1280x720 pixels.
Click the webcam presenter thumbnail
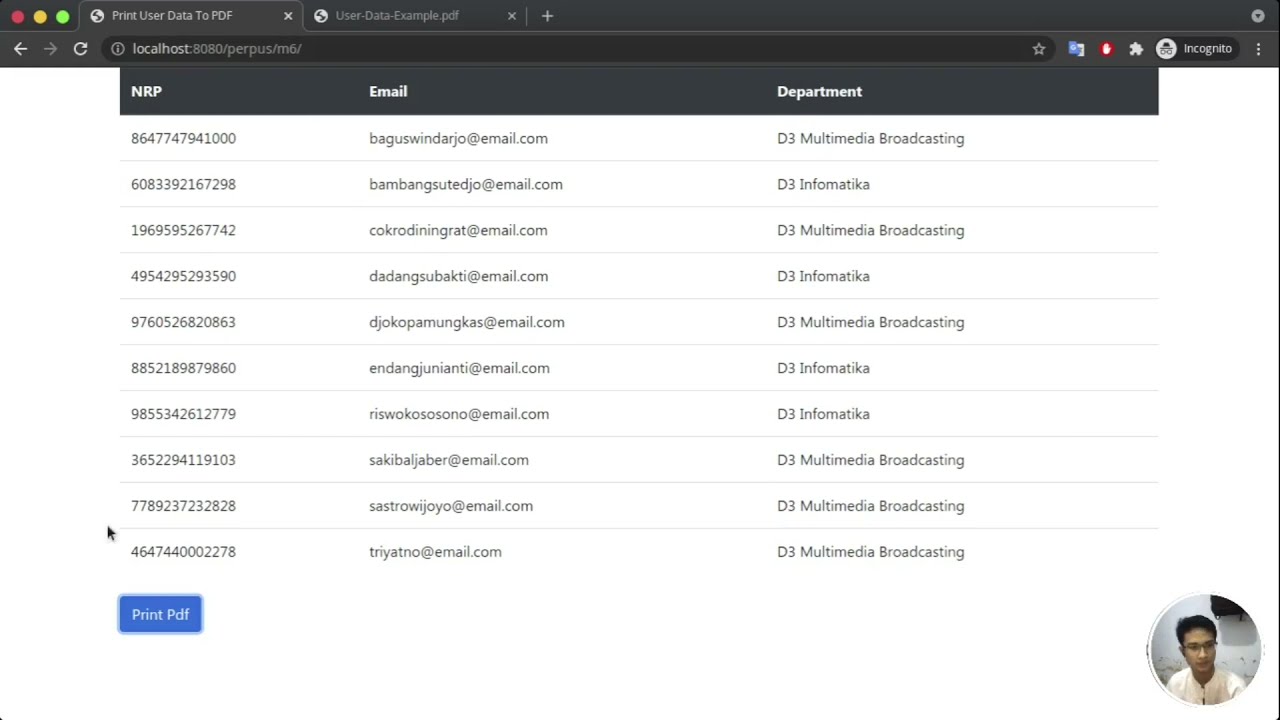[1204, 650]
